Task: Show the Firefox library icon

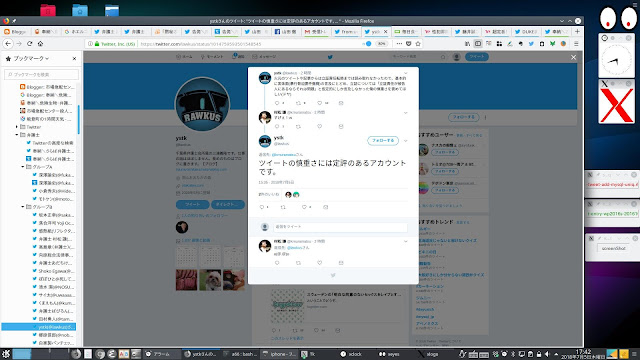Action: coord(467,44)
